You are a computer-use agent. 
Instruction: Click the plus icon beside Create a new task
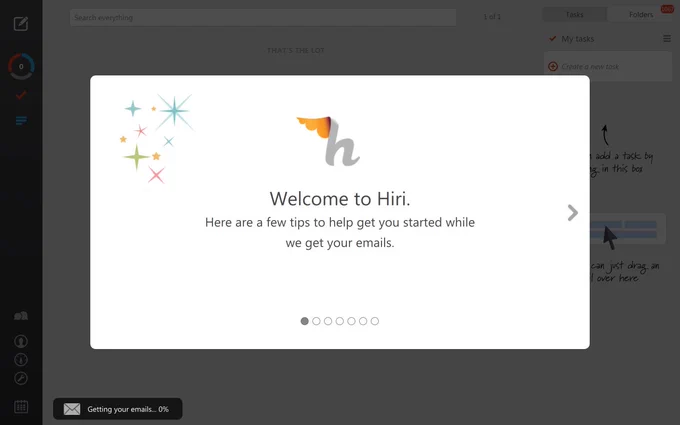(553, 66)
